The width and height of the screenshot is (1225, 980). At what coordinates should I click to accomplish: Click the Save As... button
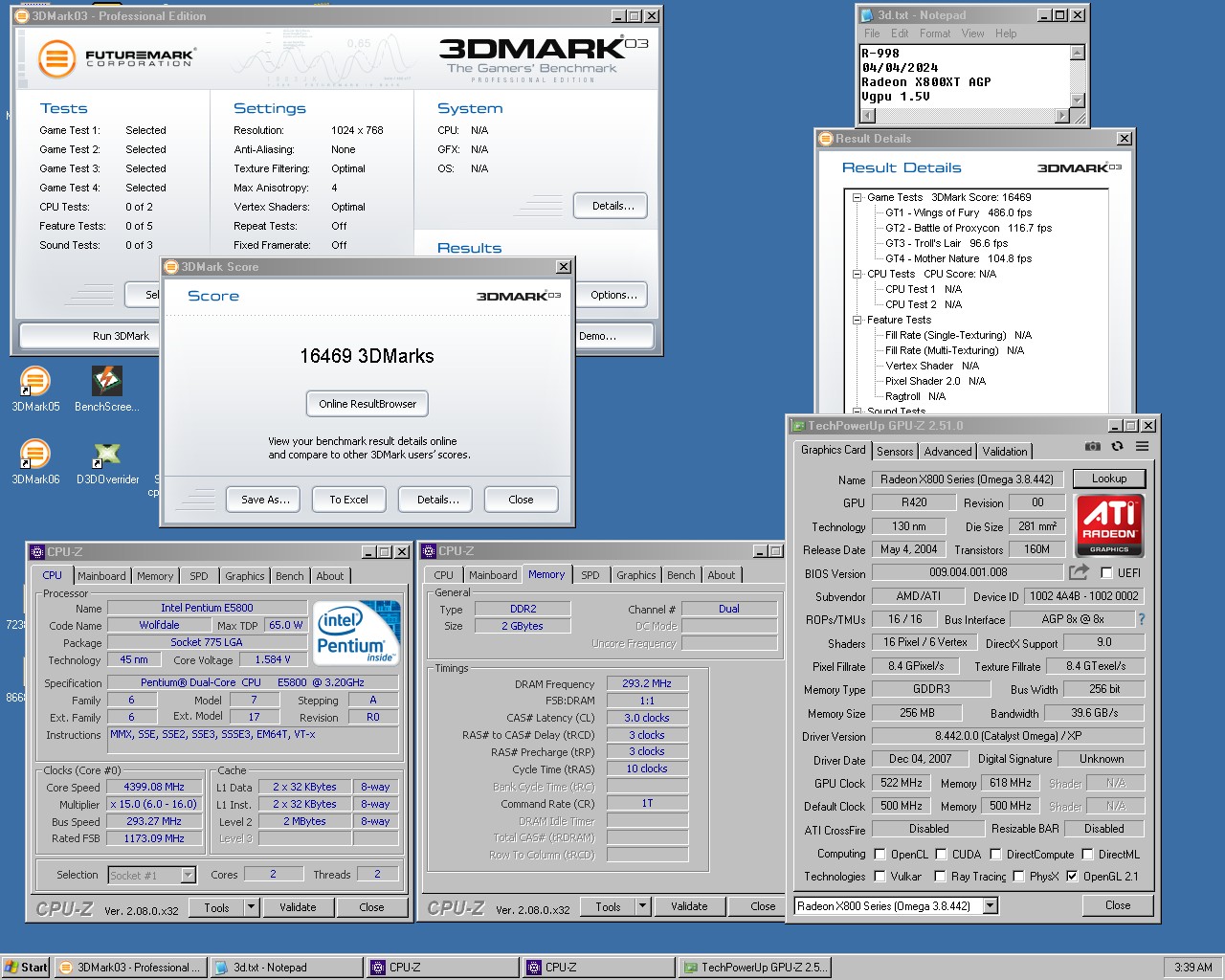(265, 500)
